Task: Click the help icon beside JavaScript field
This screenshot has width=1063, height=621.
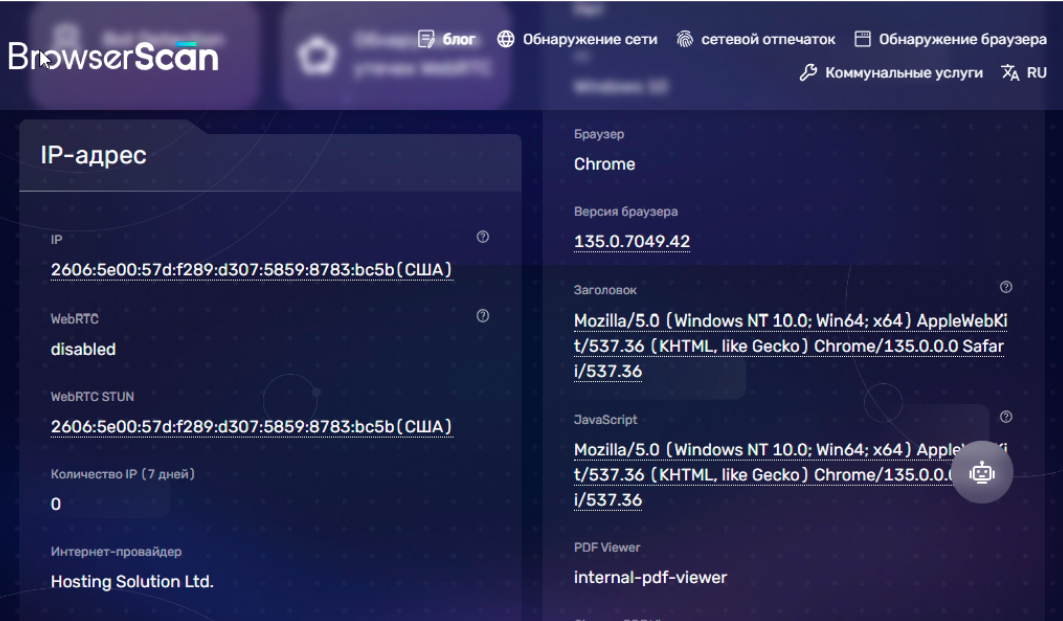Action: [1006, 416]
